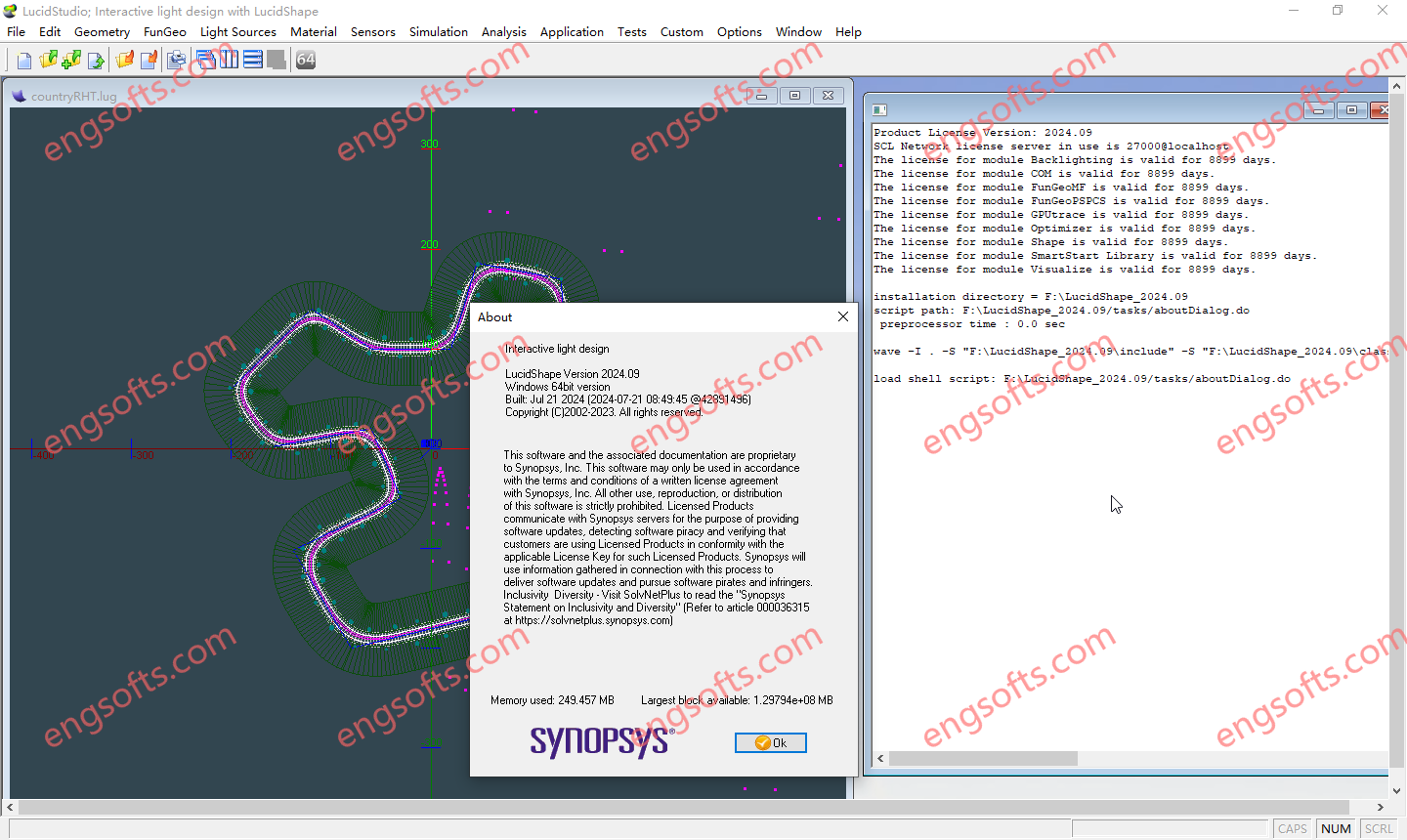This screenshot has width=1407, height=840.
Task: Click the gray window layout icon
Action: 277,61
